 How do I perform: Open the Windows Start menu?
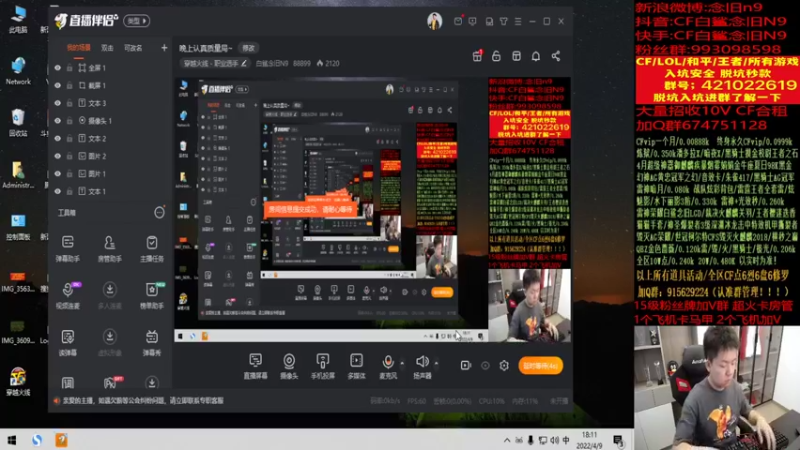[x=12, y=440]
